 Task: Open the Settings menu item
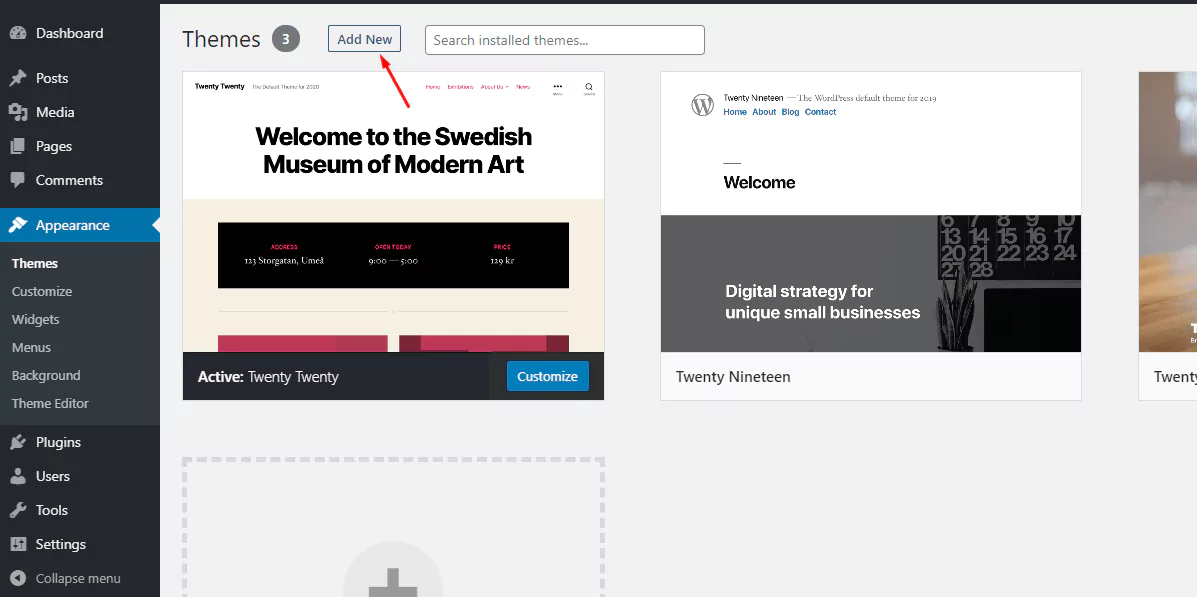[80, 545]
